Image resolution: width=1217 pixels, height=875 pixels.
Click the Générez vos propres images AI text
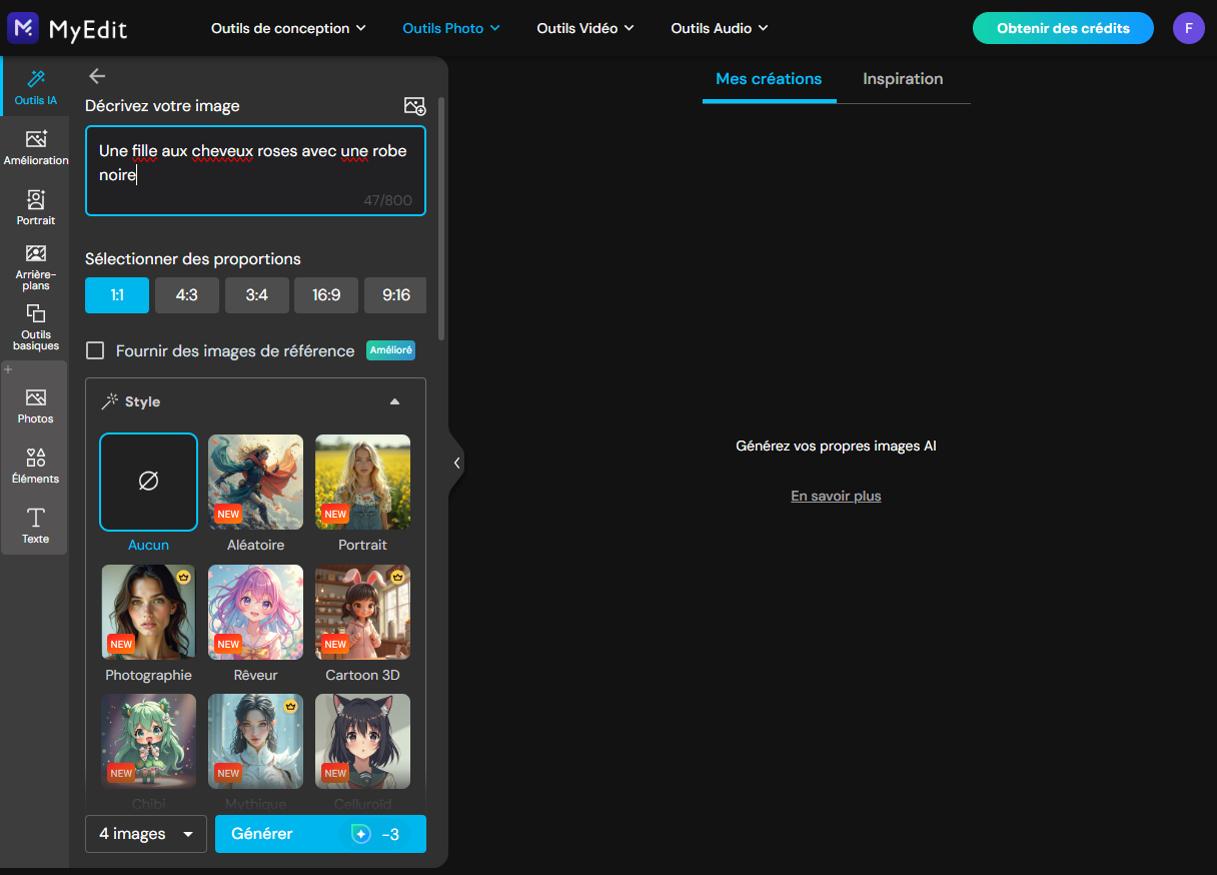836,446
